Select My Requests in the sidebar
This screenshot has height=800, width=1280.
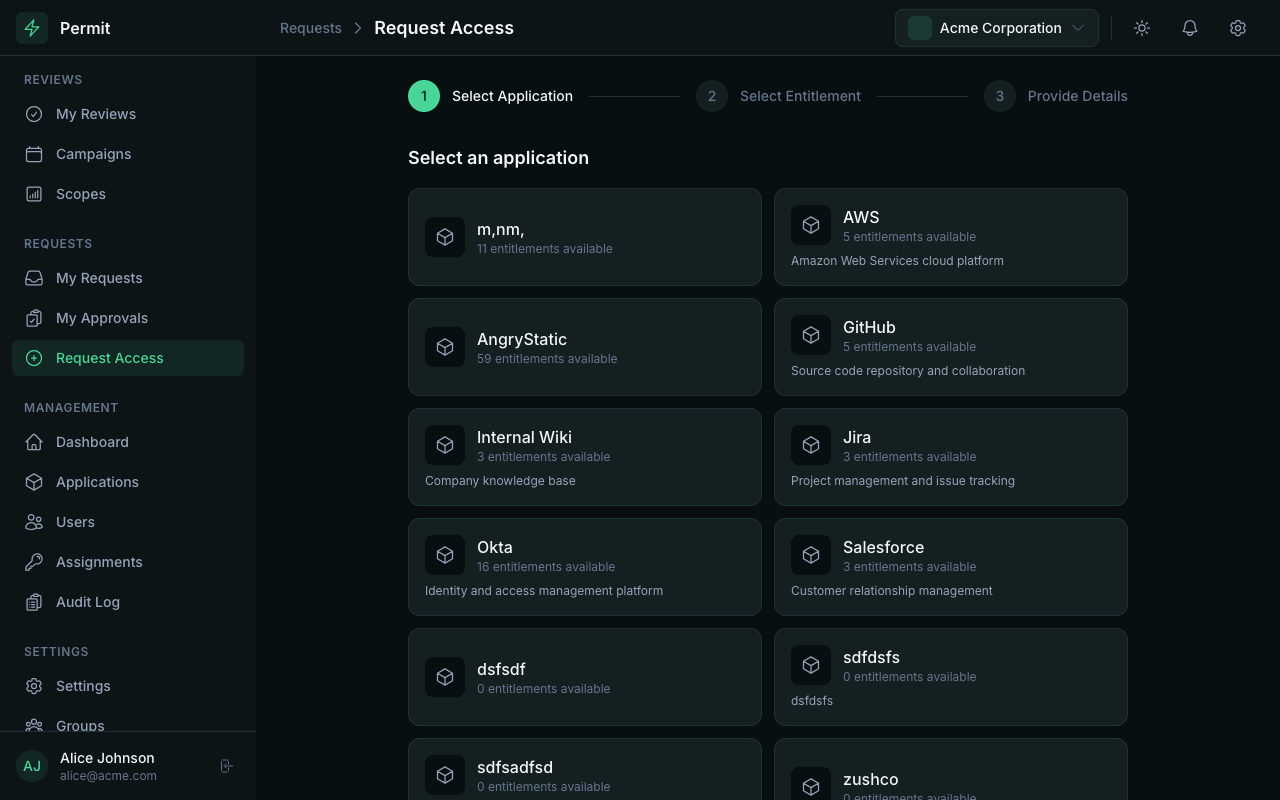[x=99, y=278]
